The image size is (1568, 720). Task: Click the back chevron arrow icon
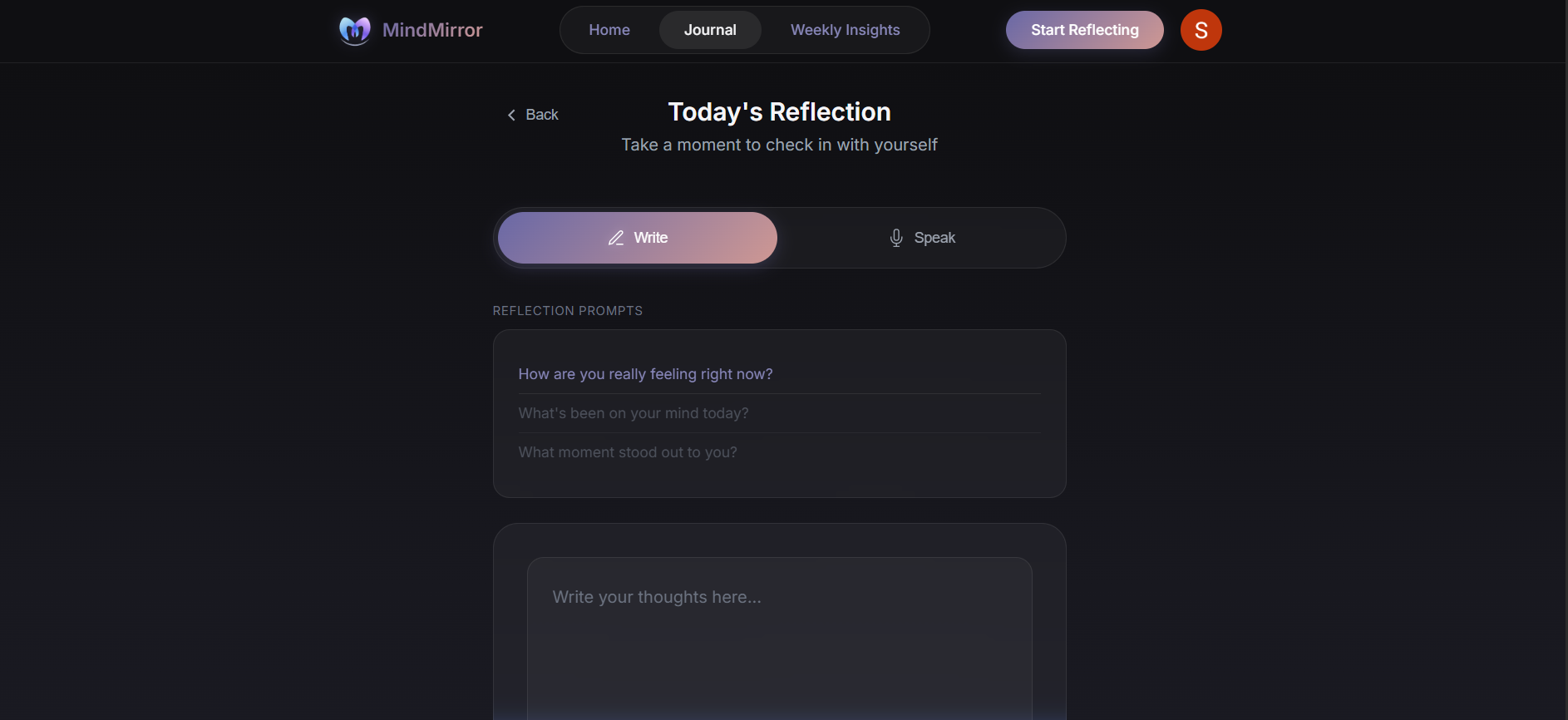(x=511, y=115)
